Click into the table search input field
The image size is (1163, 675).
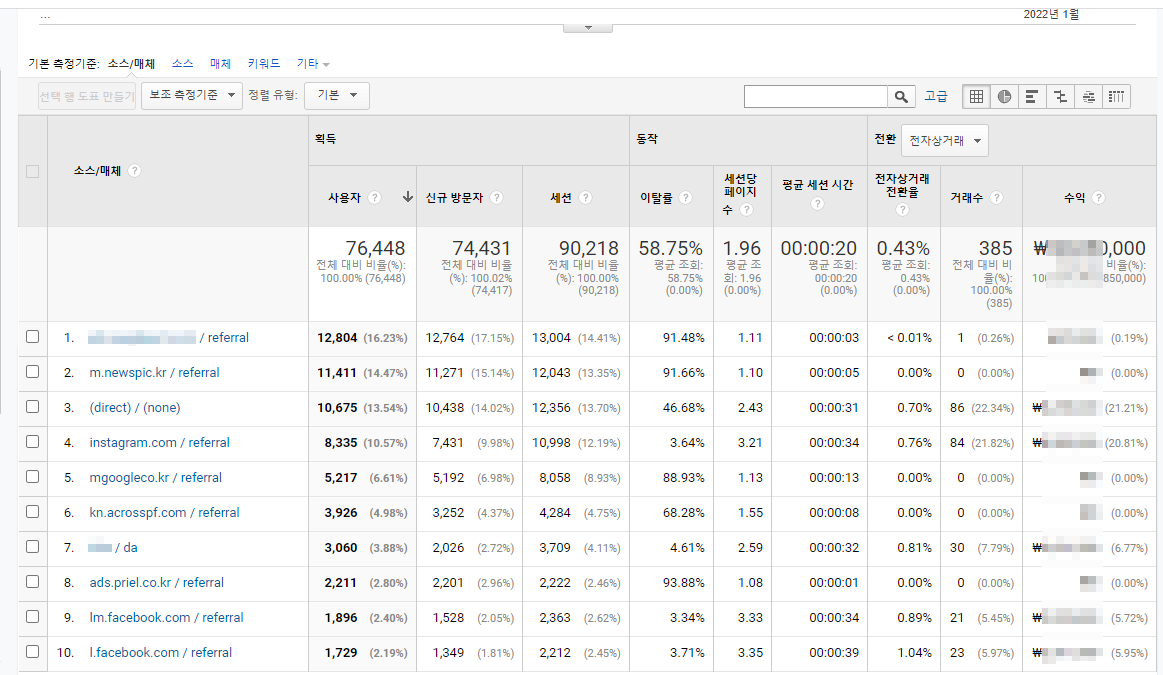click(815, 97)
